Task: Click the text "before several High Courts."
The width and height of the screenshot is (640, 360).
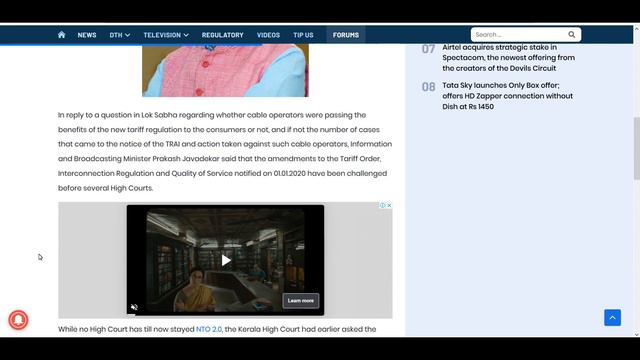Action: click(x=105, y=188)
